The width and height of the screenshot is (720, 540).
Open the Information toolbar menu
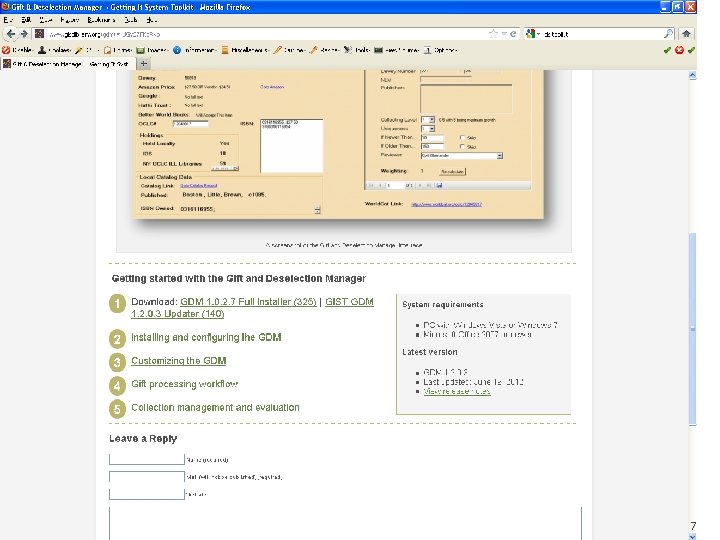click(x=194, y=50)
